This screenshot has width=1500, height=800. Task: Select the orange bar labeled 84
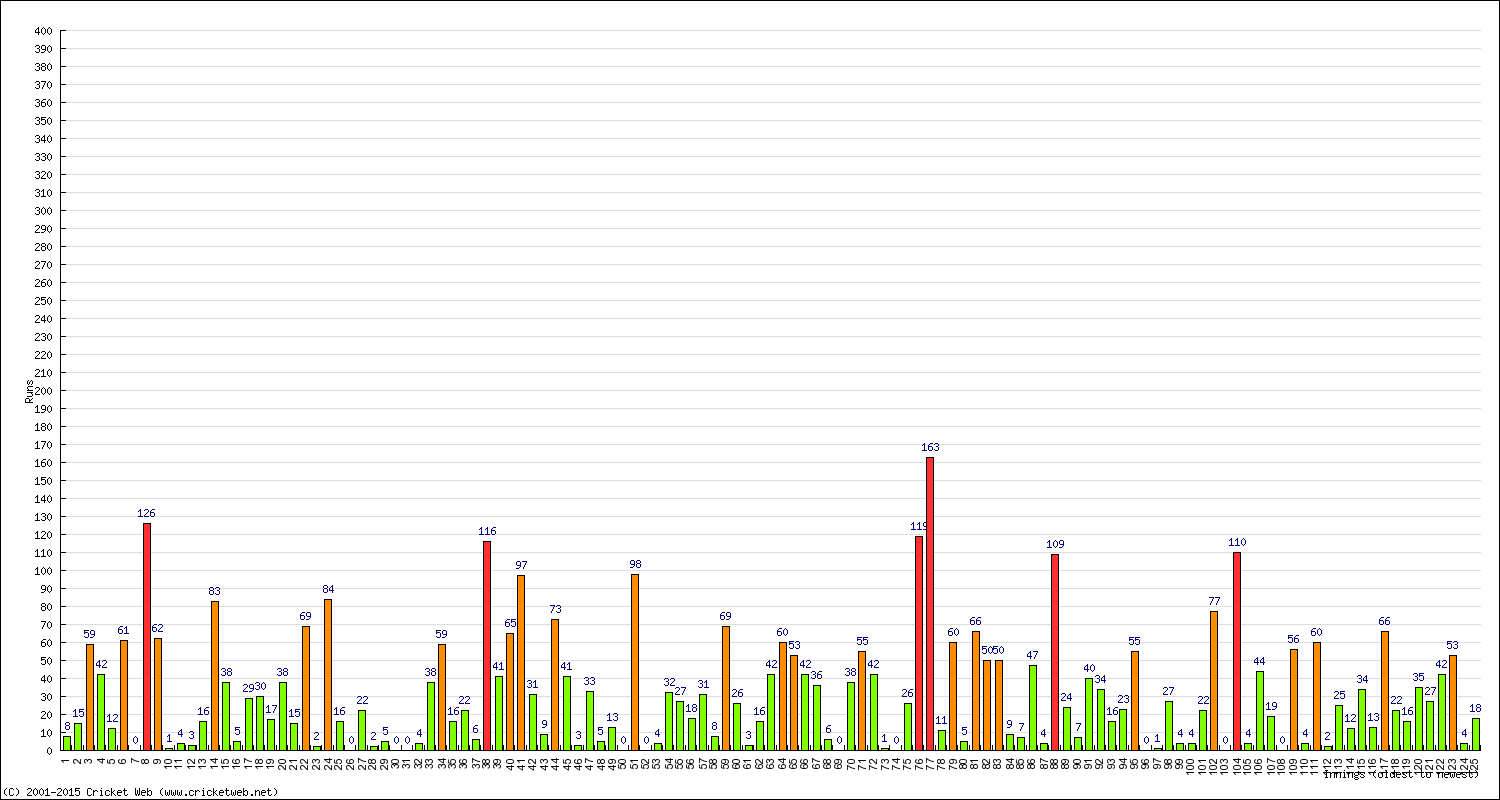pos(328,674)
